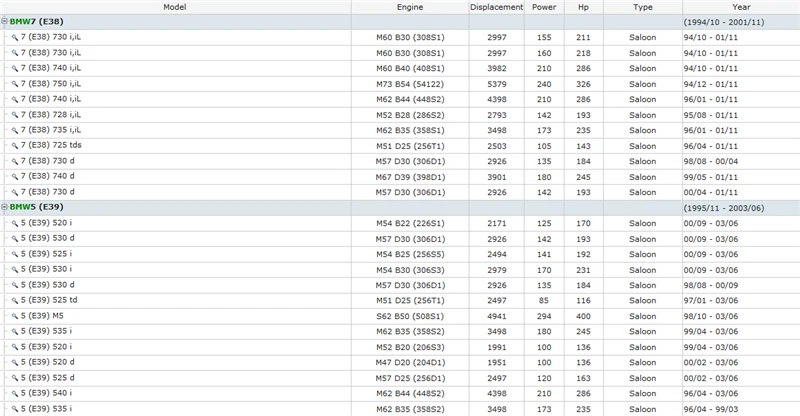Click engine cell M60 B40 (408S1)
The height and width of the screenshot is (416, 800).
point(410,68)
